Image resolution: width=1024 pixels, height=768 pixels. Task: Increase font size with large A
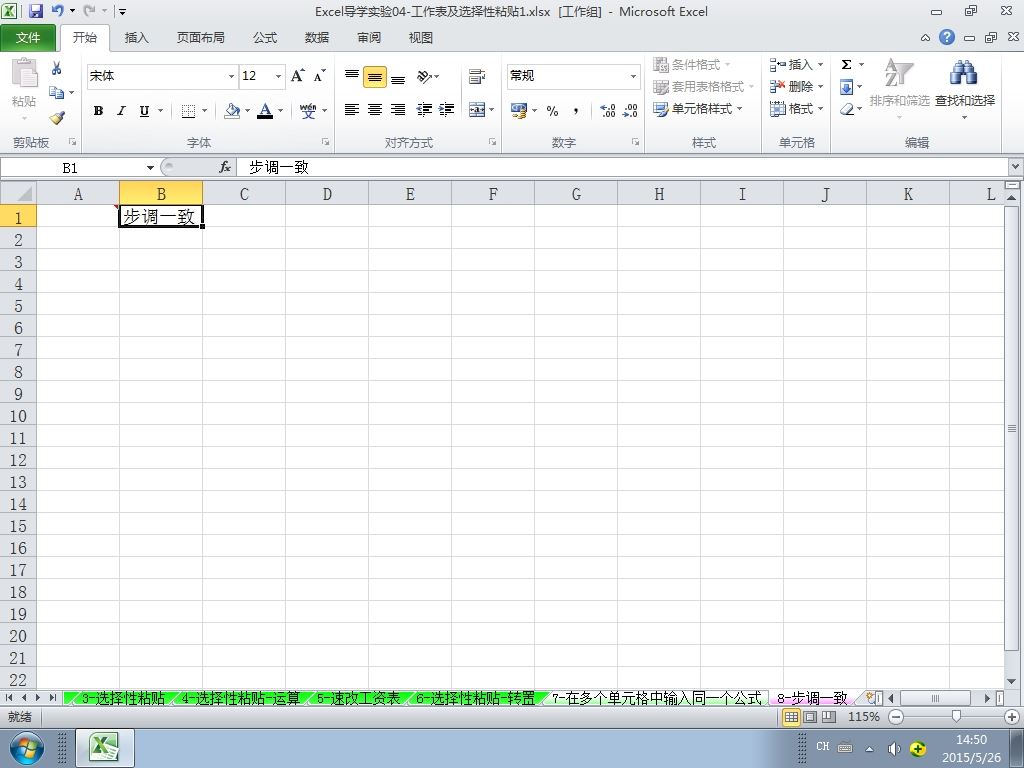click(x=298, y=76)
